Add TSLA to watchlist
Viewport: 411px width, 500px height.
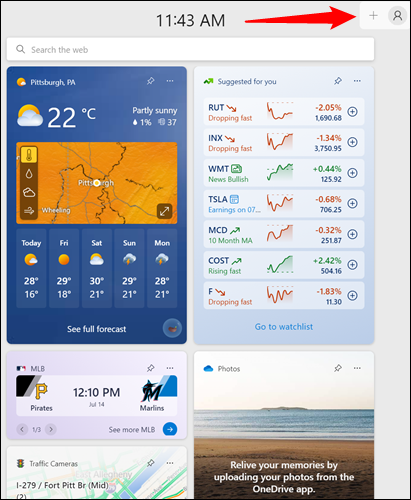pos(352,203)
